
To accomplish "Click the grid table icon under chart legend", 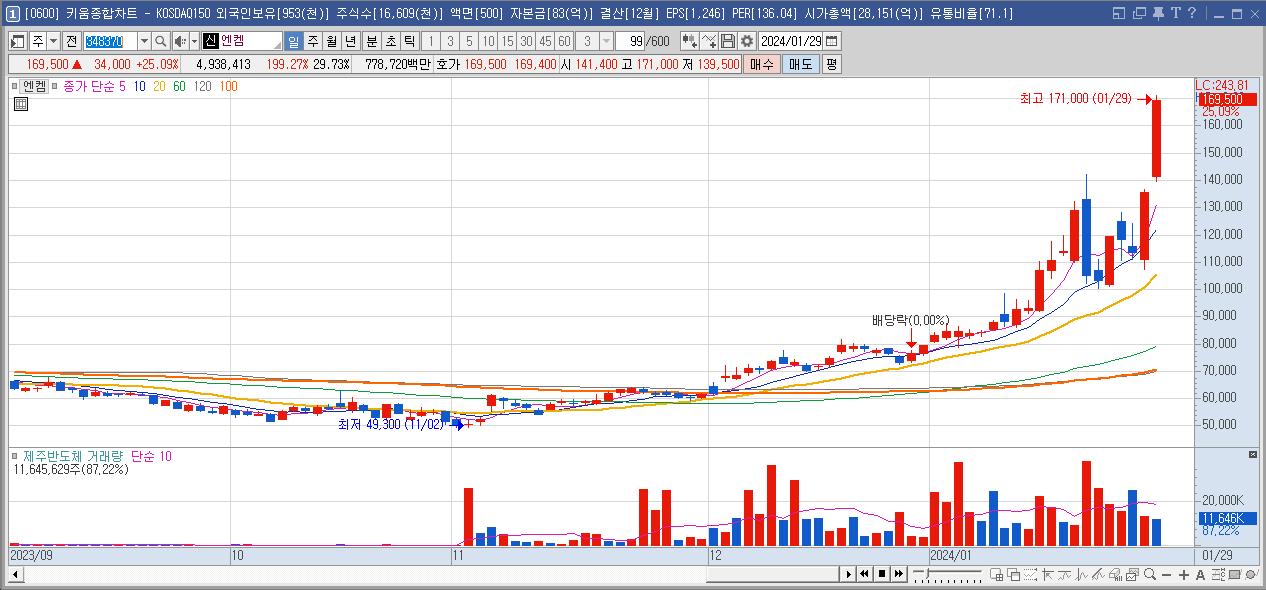I will click(x=20, y=104).
